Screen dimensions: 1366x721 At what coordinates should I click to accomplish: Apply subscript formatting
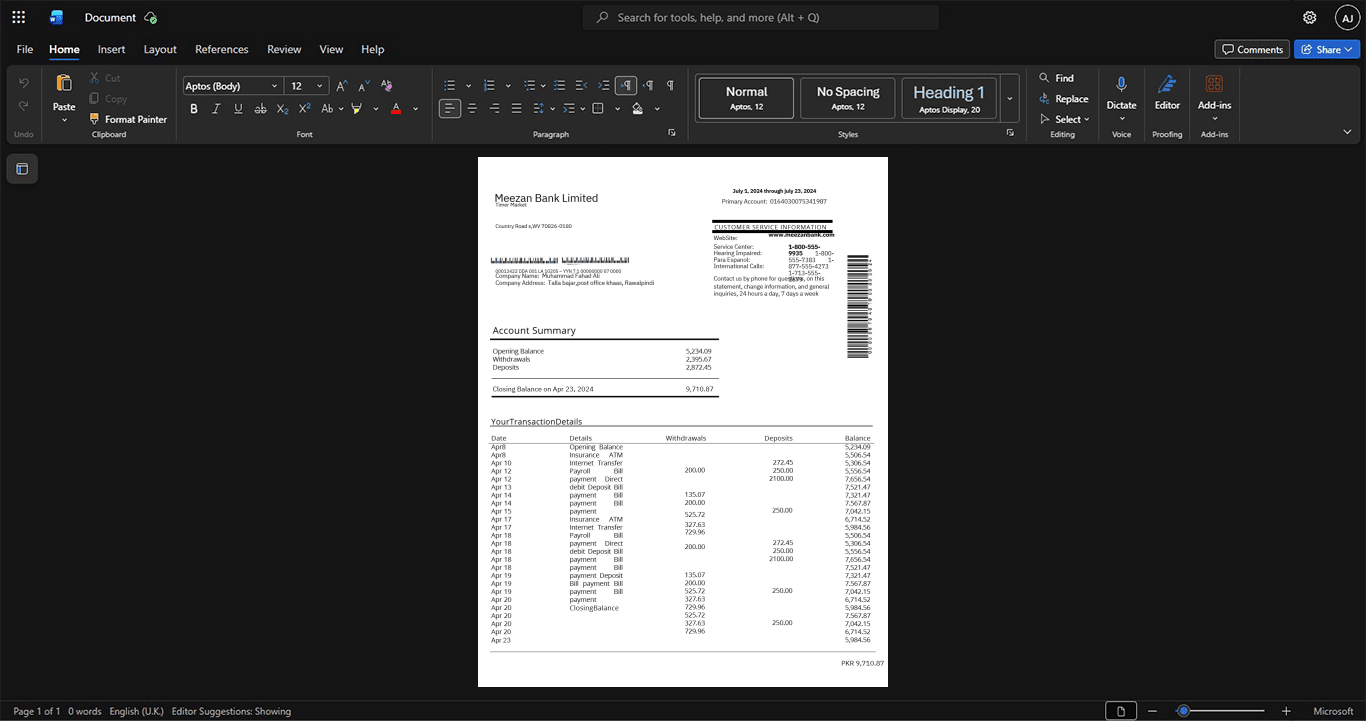pyautogui.click(x=282, y=109)
